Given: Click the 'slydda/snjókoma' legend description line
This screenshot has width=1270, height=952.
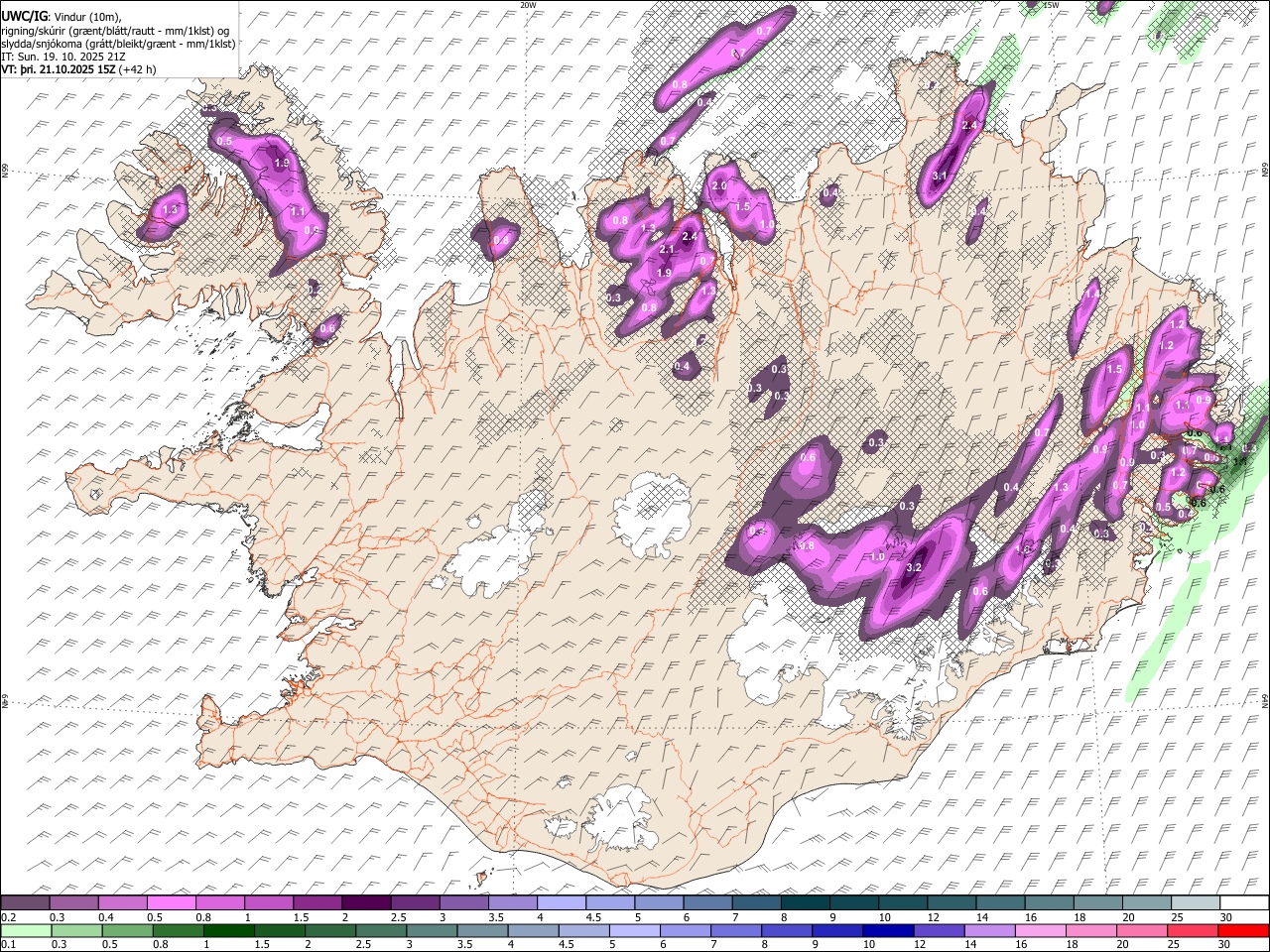Looking at the screenshot, I should (x=118, y=44).
